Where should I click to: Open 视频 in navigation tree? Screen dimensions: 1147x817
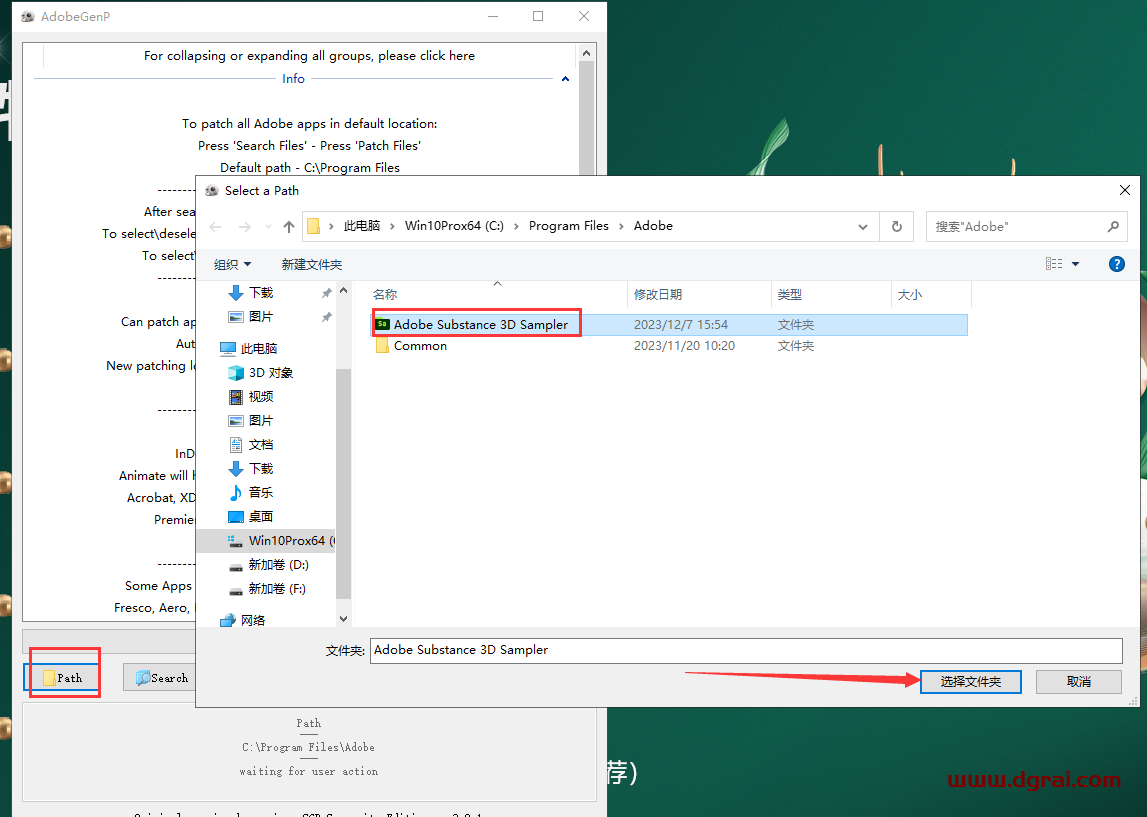(260, 396)
